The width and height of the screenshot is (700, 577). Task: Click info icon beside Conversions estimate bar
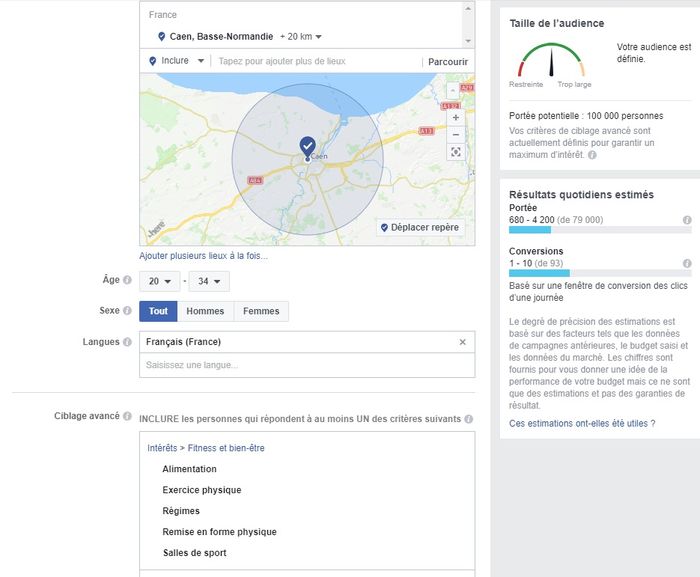tap(687, 263)
